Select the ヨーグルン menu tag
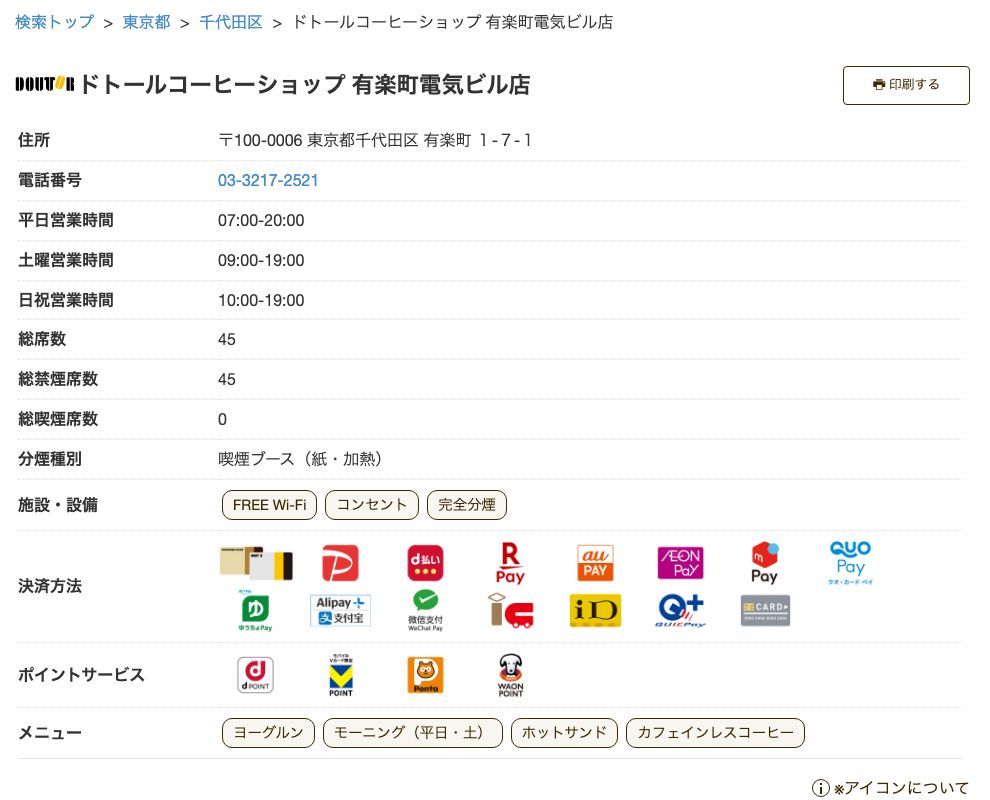This screenshot has width=990, height=800. [x=268, y=732]
